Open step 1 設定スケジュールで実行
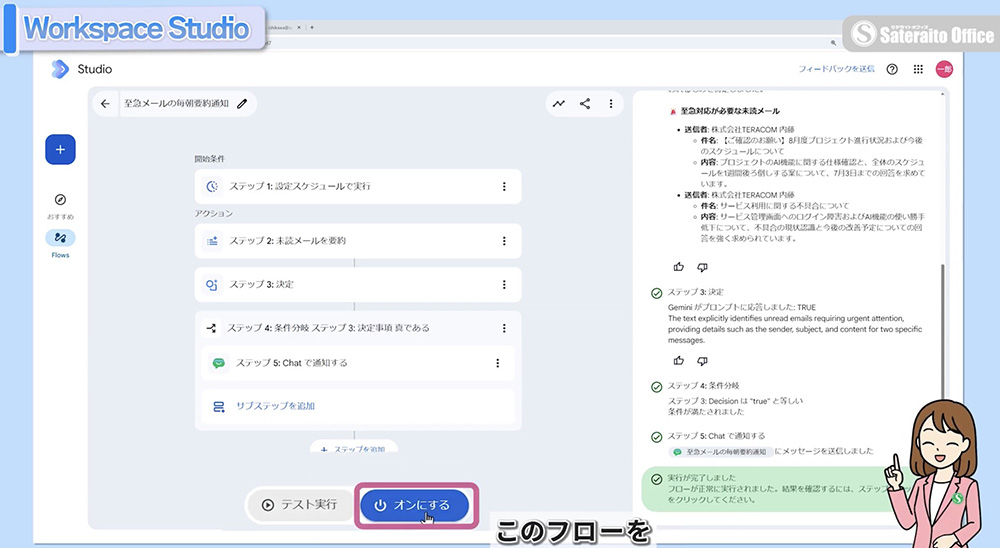This screenshot has height=548, width=1000. click(x=358, y=186)
